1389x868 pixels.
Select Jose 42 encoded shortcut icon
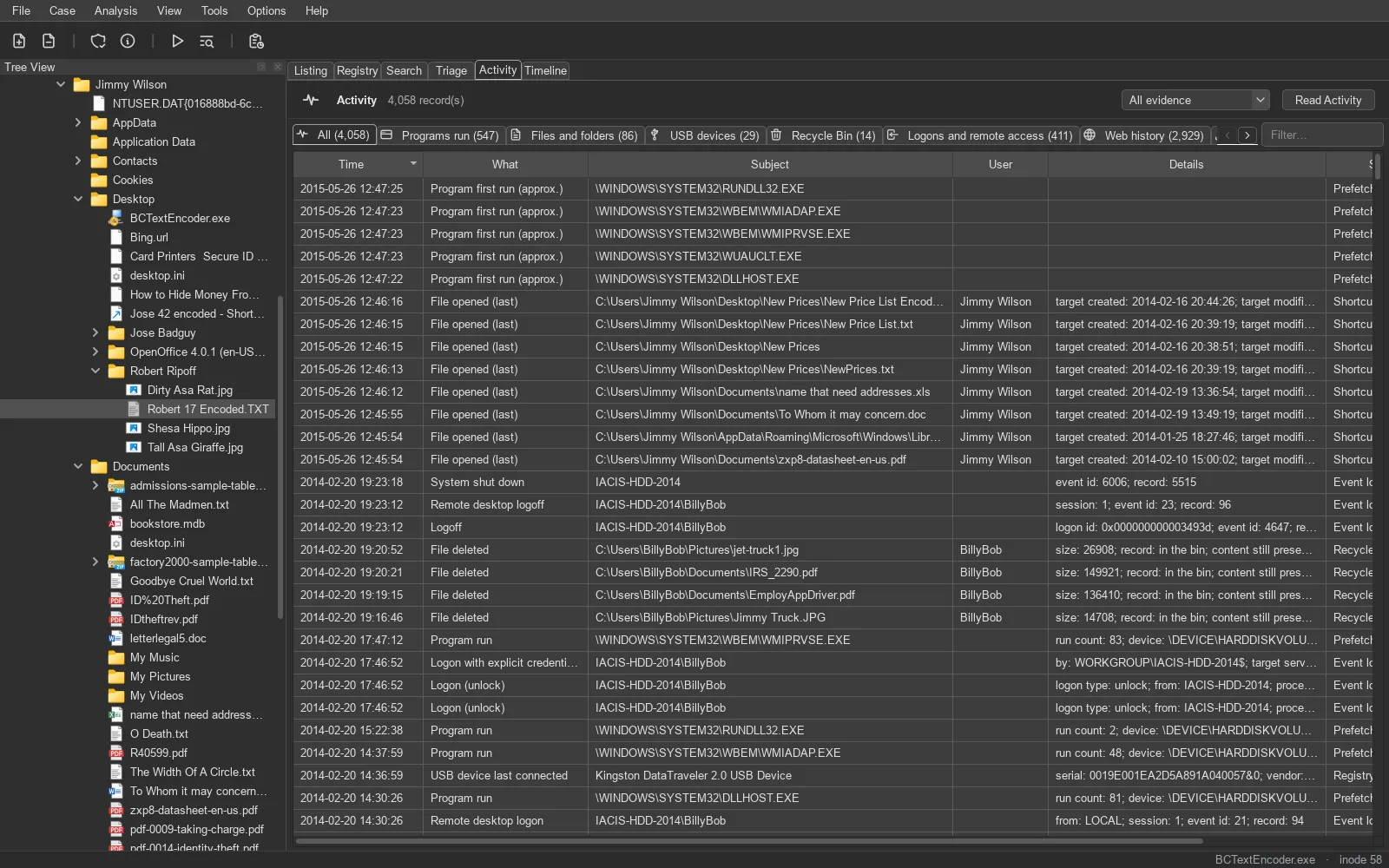116,313
